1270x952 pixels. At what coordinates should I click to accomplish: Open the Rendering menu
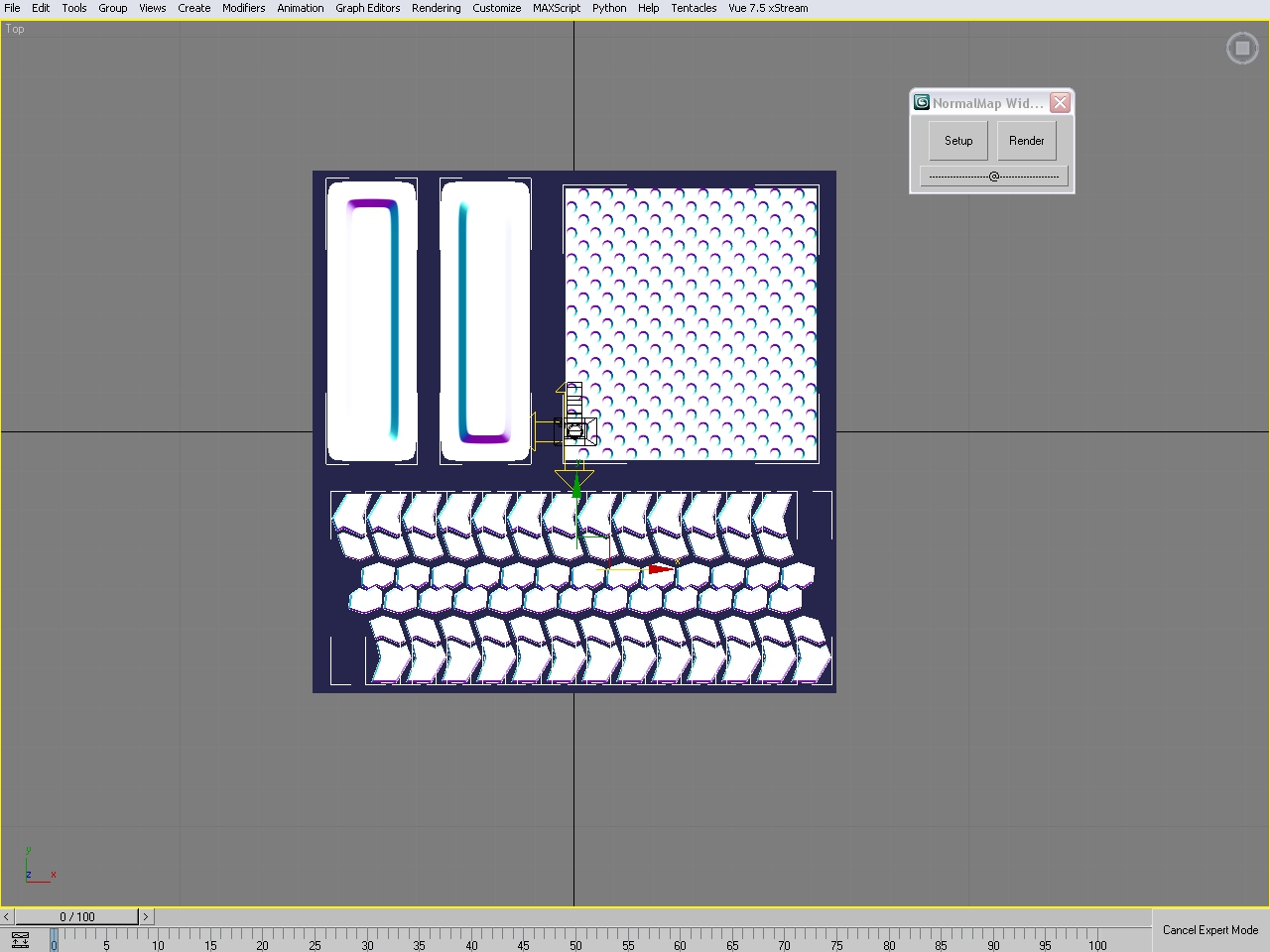[436, 8]
